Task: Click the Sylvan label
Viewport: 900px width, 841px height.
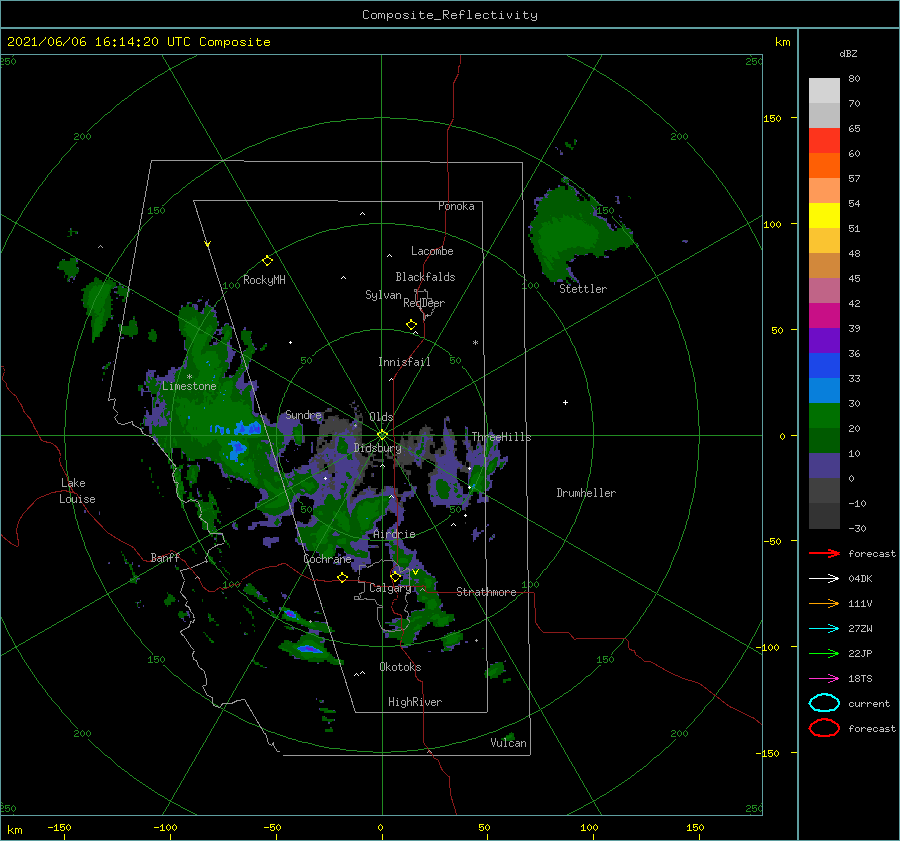Action: point(383,295)
